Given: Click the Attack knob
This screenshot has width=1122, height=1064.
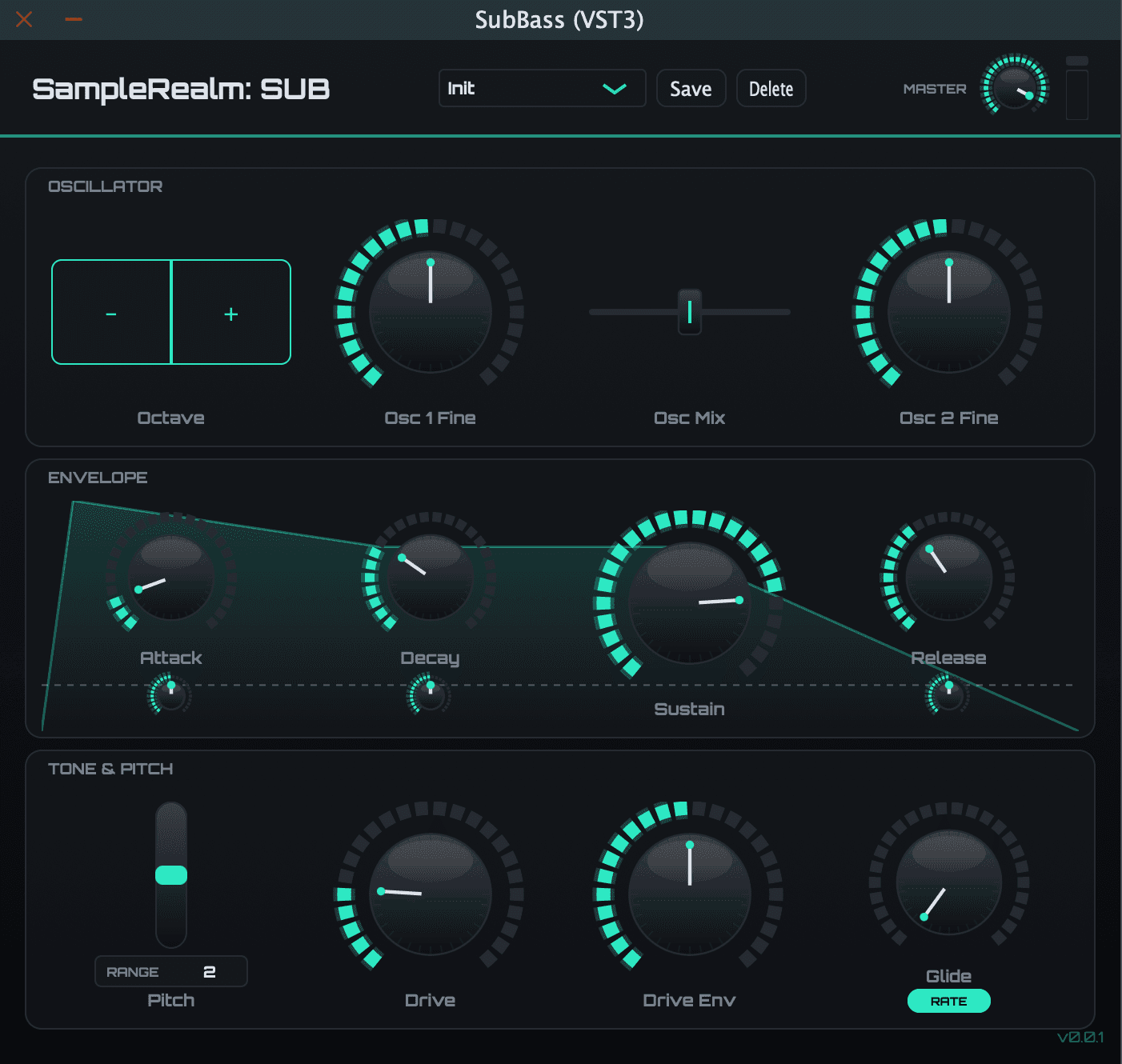Looking at the screenshot, I should pos(170,576).
